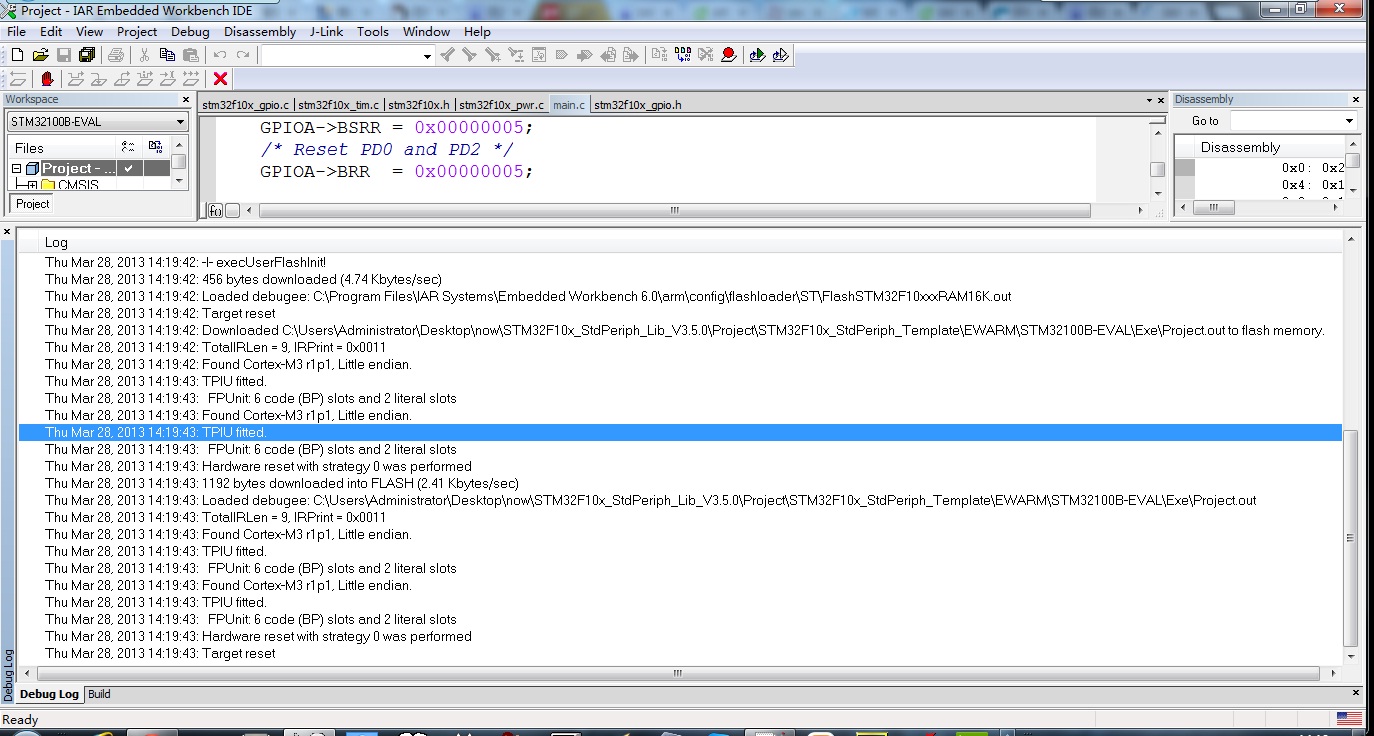Close the active editor tab
The image size is (1374, 736).
(x=1161, y=100)
